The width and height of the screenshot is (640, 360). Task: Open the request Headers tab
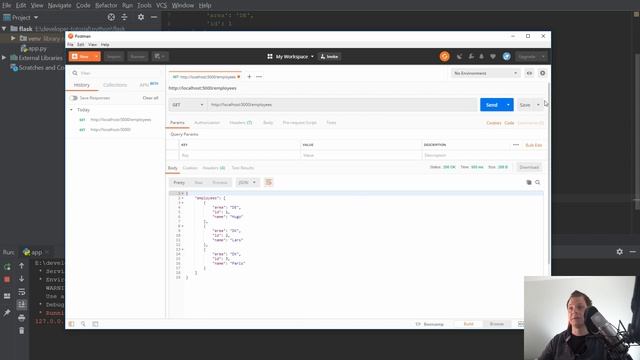tap(240, 122)
